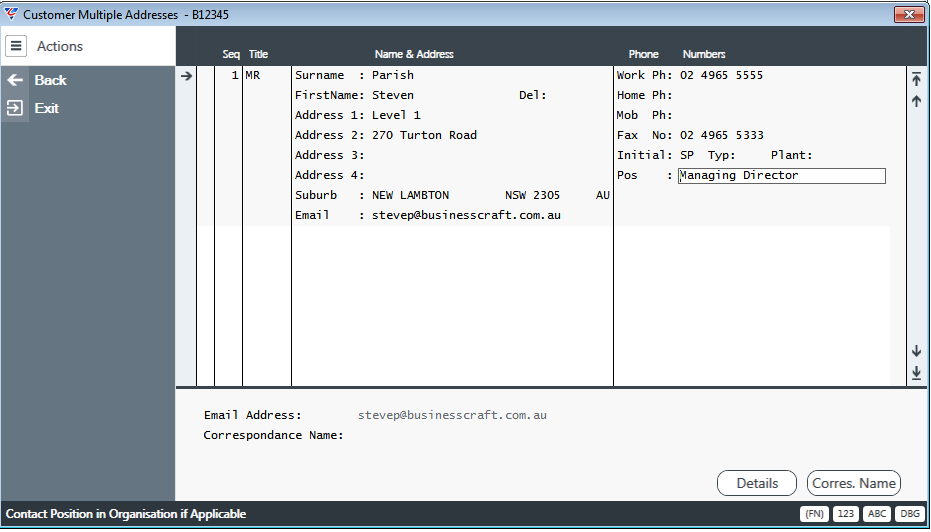The height and width of the screenshot is (532, 931).
Task: Click the BusinessCraft logo in title bar
Action: pyautogui.click(x=11, y=14)
